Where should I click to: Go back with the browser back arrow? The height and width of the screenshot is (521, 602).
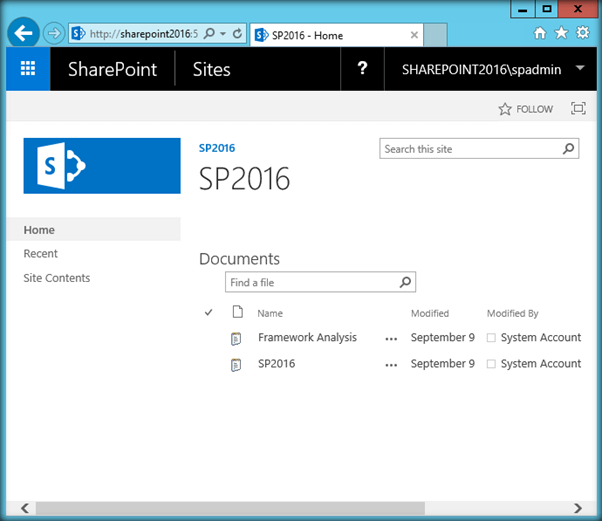(x=23, y=33)
